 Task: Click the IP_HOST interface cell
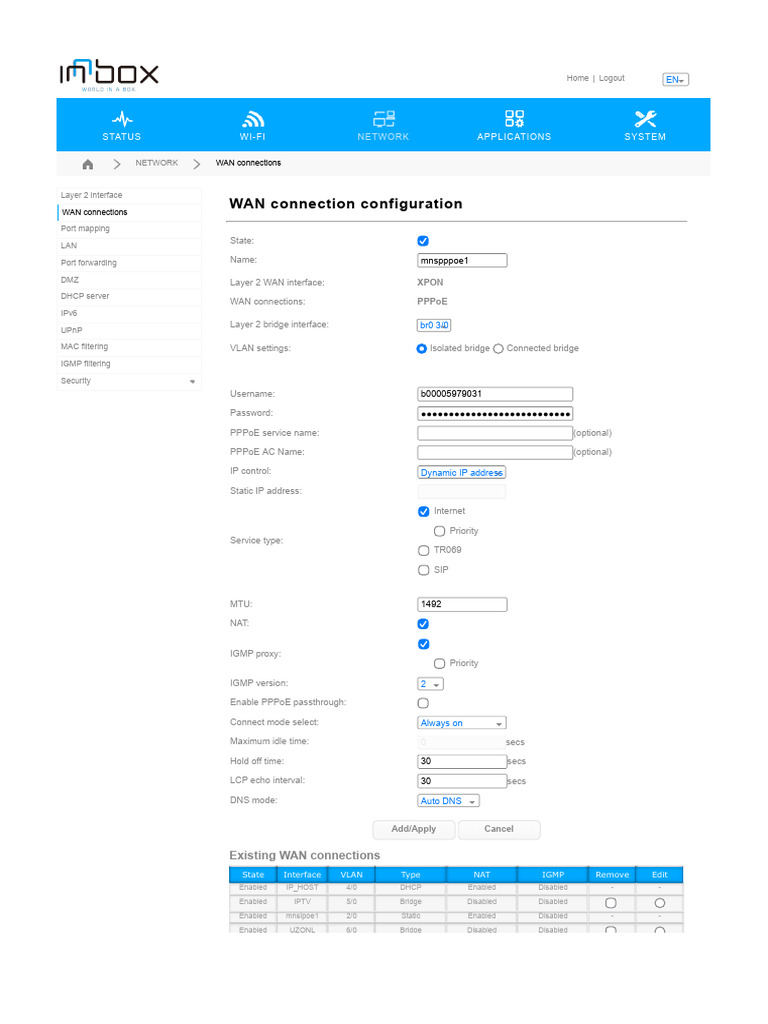pos(302,888)
